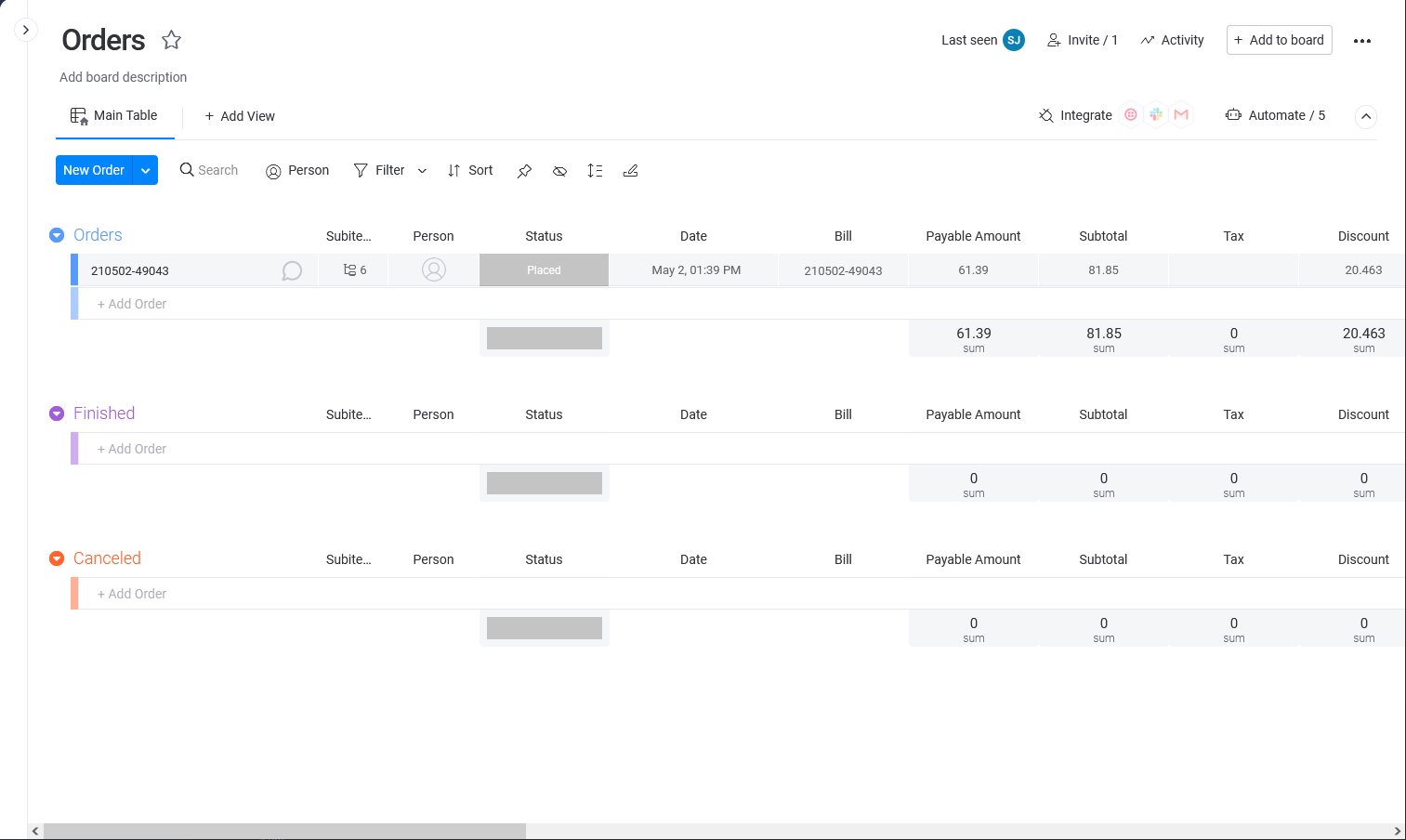
Task: Click the pink integration app icon
Action: coord(1131,115)
